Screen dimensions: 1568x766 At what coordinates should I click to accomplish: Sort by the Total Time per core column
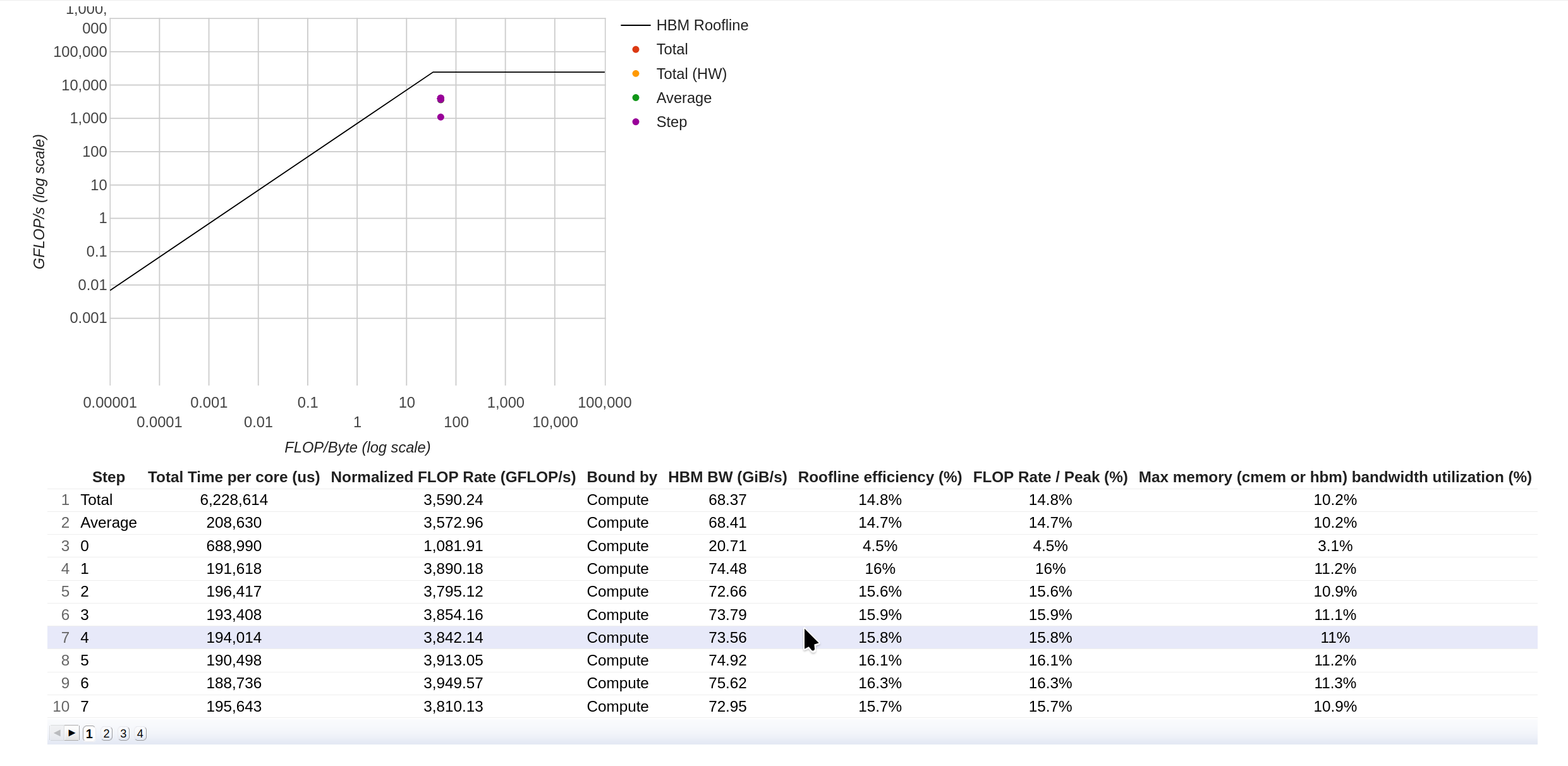click(x=234, y=477)
